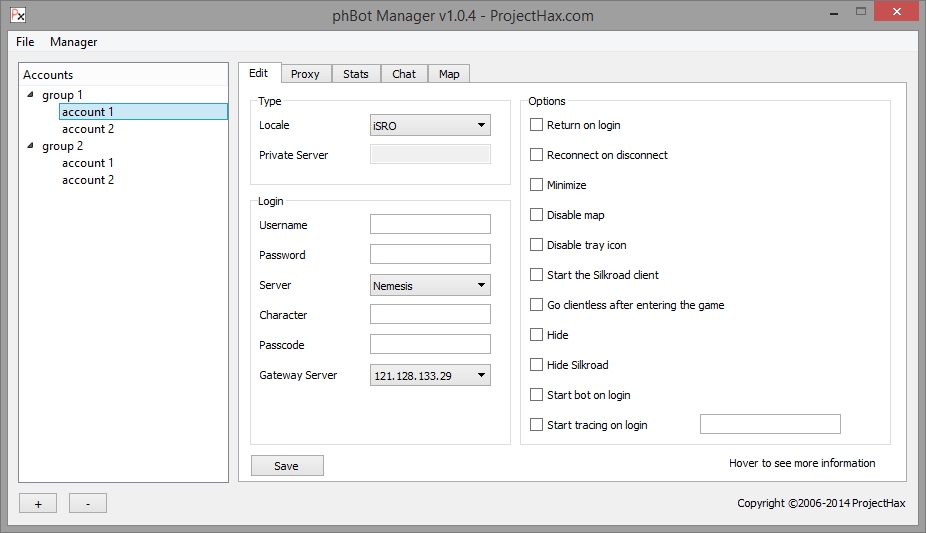
Task: Click the Username input field
Action: (430, 225)
